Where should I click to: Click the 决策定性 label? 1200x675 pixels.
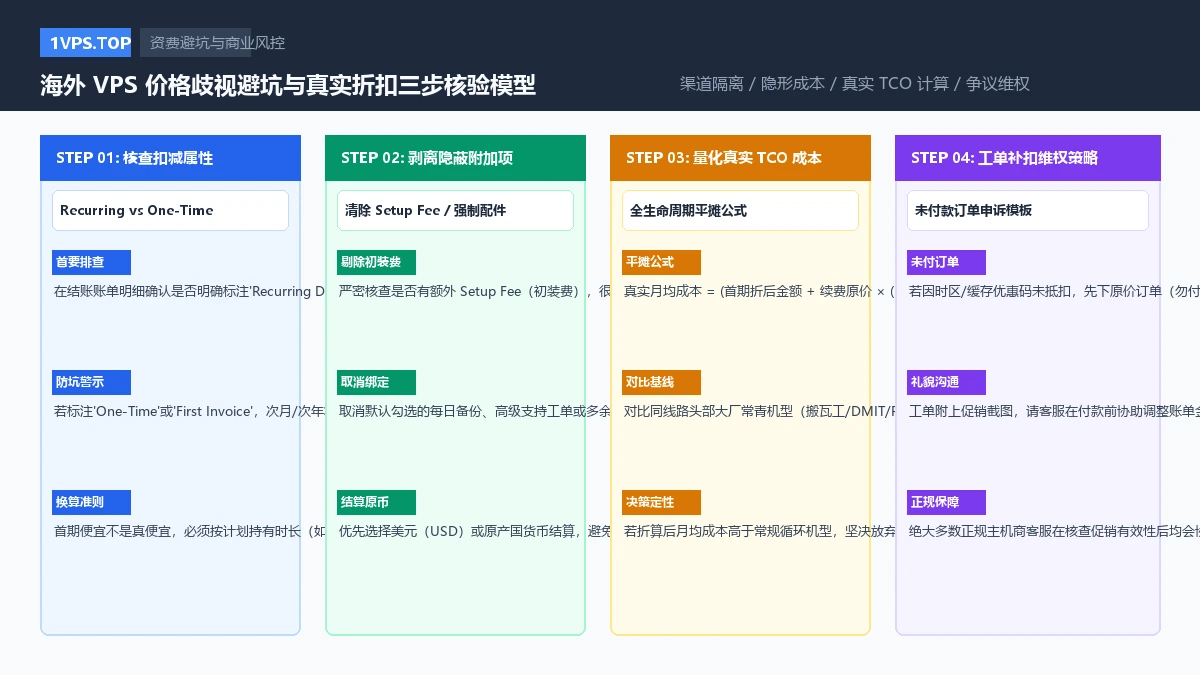661,502
